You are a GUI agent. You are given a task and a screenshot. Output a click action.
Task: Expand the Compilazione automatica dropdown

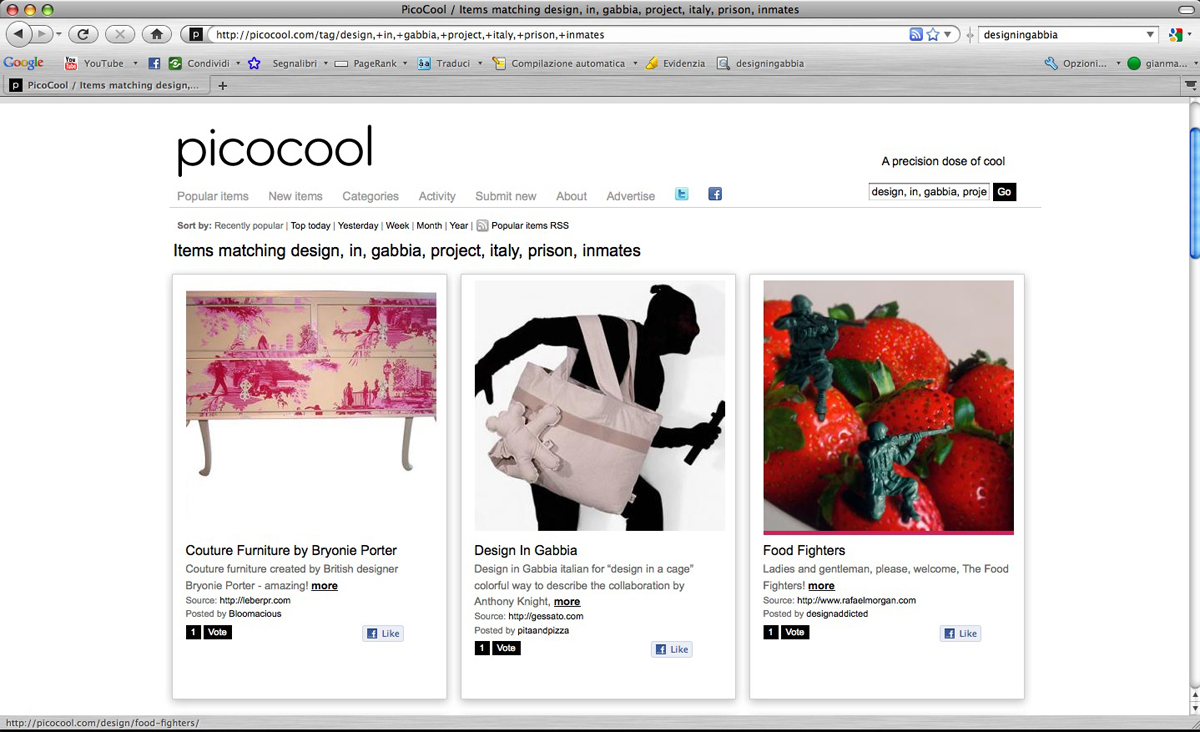(635, 63)
